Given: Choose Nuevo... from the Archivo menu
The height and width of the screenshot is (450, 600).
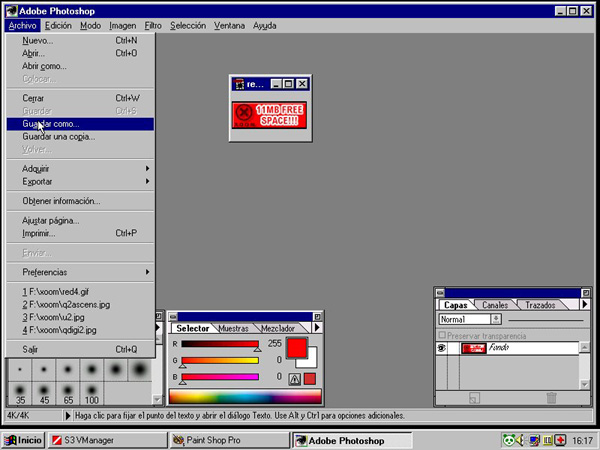Looking at the screenshot, I should 80,41.
